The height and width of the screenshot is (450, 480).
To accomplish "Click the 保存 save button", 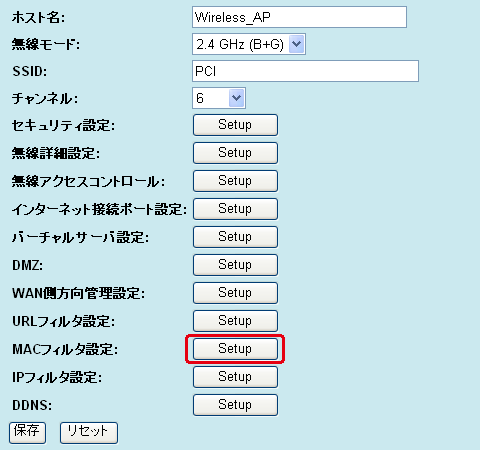I will click(27, 433).
